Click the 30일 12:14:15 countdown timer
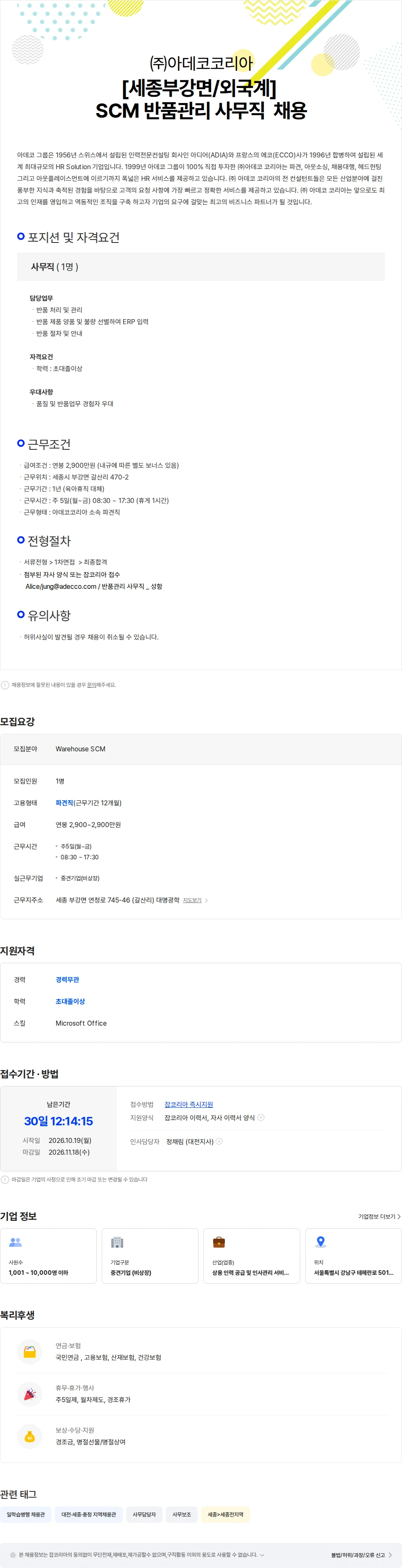 pos(58,1121)
